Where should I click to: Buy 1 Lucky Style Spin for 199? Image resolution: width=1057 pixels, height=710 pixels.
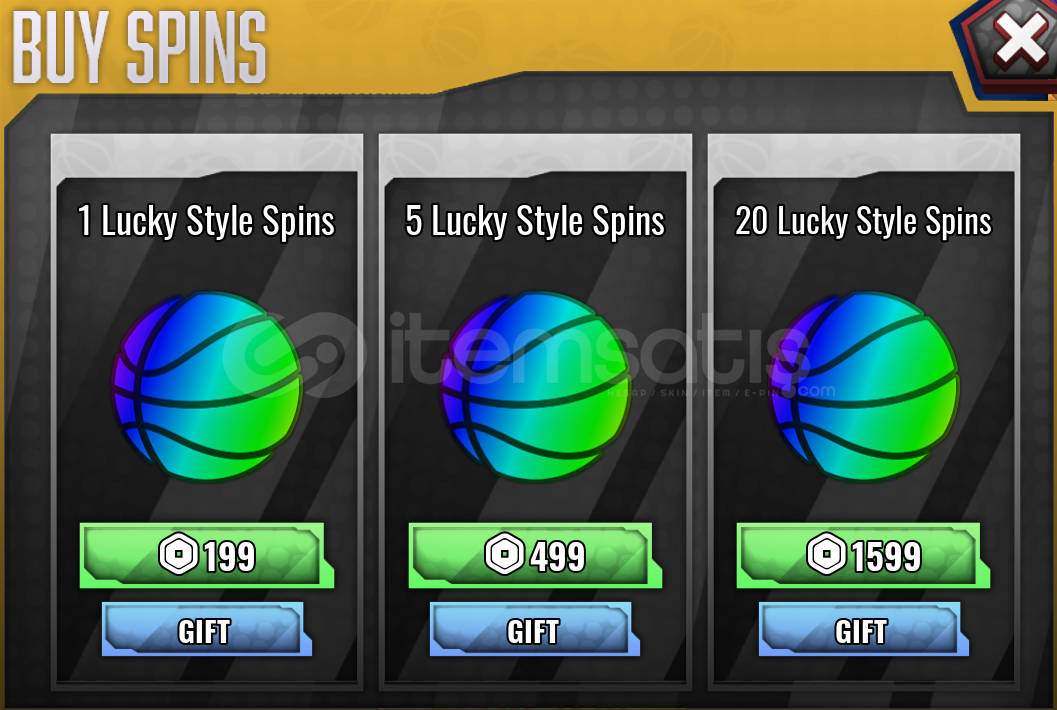pos(206,556)
